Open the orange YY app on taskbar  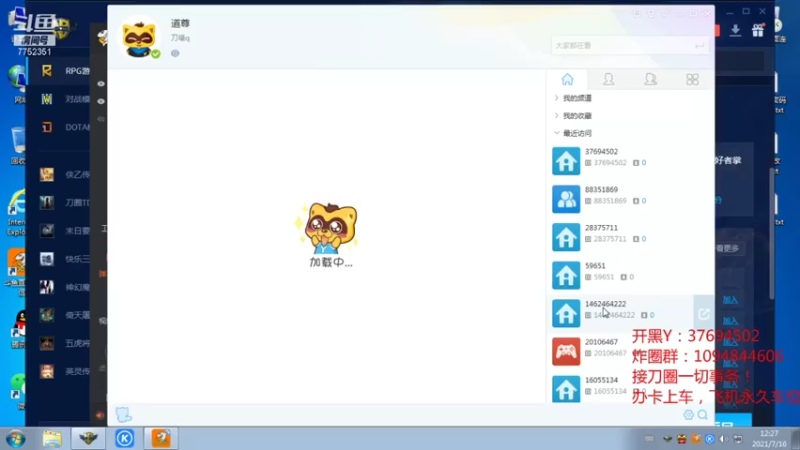(161, 439)
